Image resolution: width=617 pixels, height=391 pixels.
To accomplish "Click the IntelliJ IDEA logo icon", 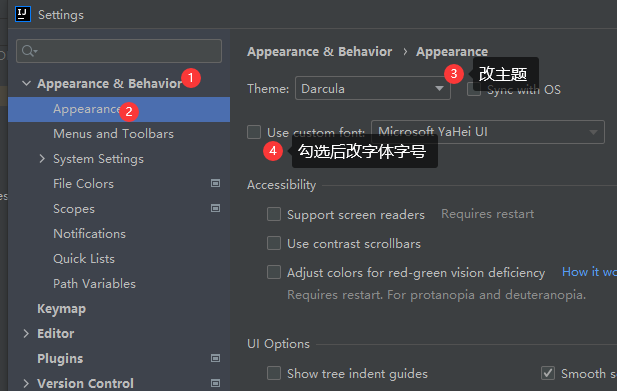I will click(23, 15).
